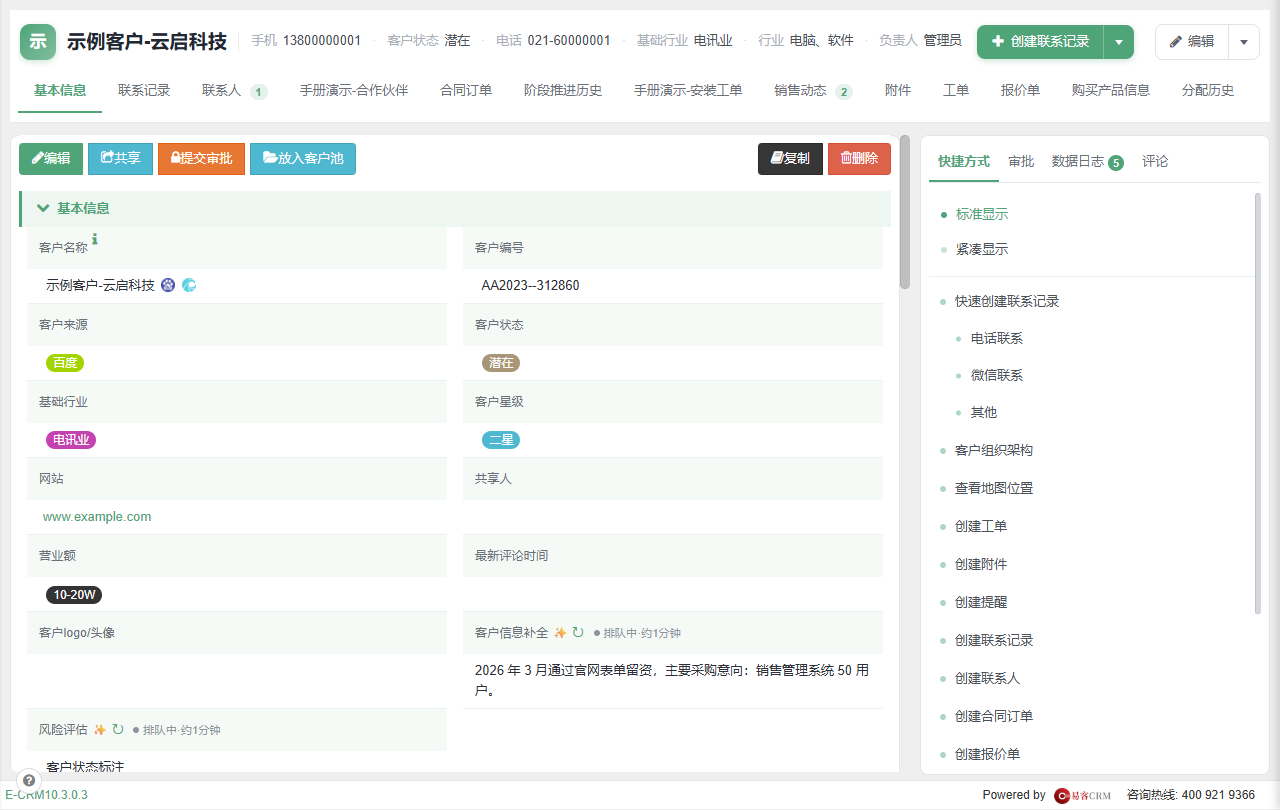
Task: Collapse the 基本信息 section chevron
Action: click(x=43, y=208)
